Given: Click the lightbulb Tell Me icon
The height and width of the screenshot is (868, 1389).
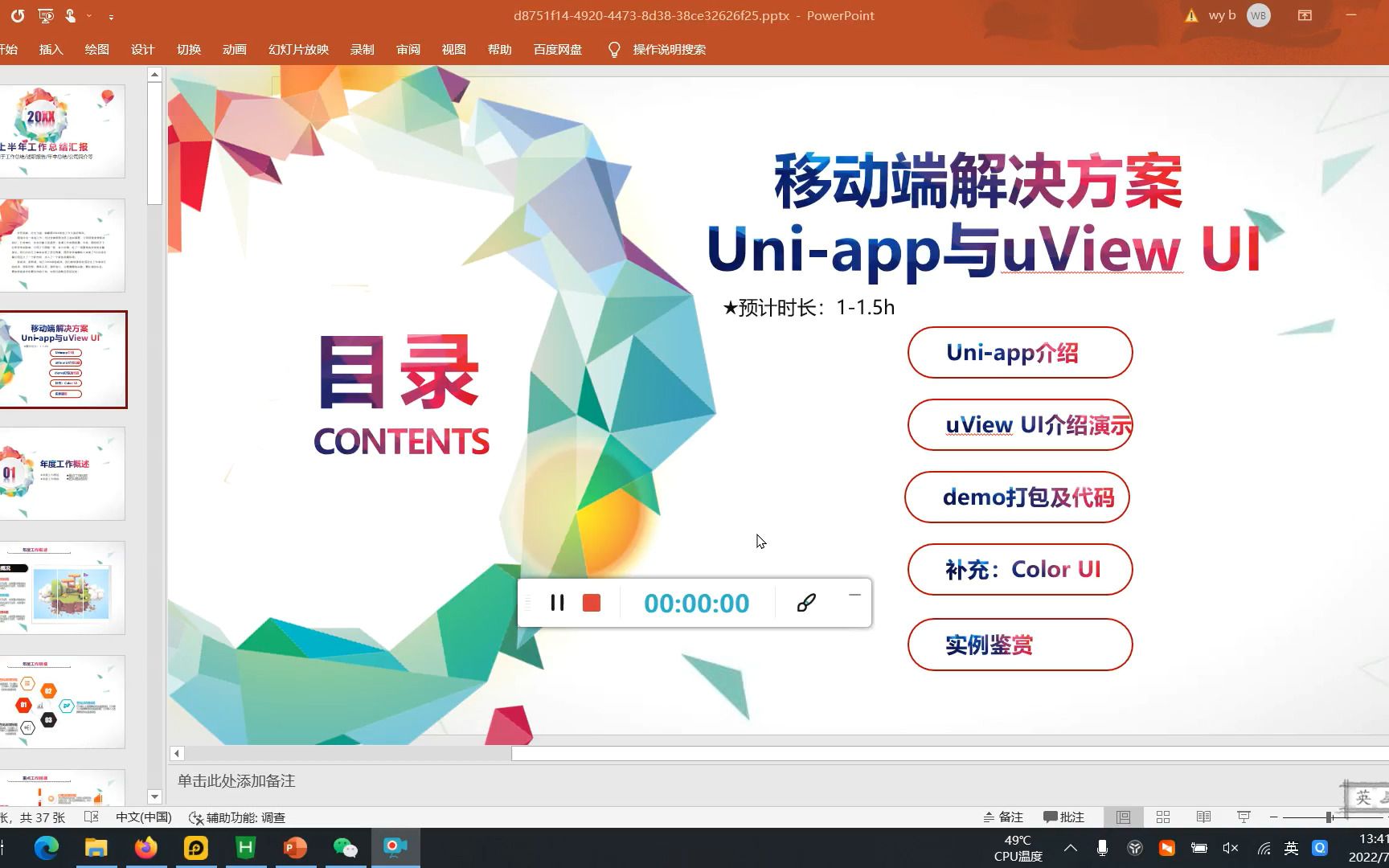Looking at the screenshot, I should pos(614,50).
